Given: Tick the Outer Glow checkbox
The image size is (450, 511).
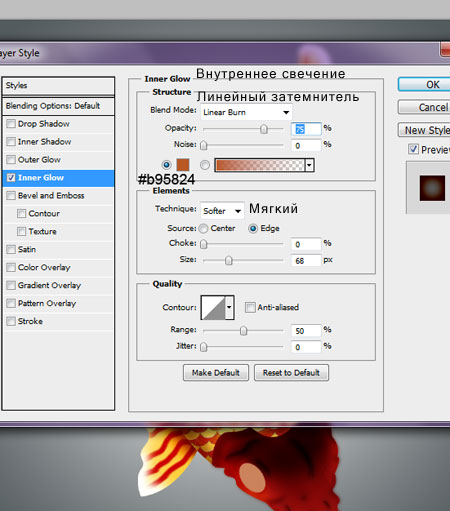Looking at the screenshot, I should pos(11,160).
